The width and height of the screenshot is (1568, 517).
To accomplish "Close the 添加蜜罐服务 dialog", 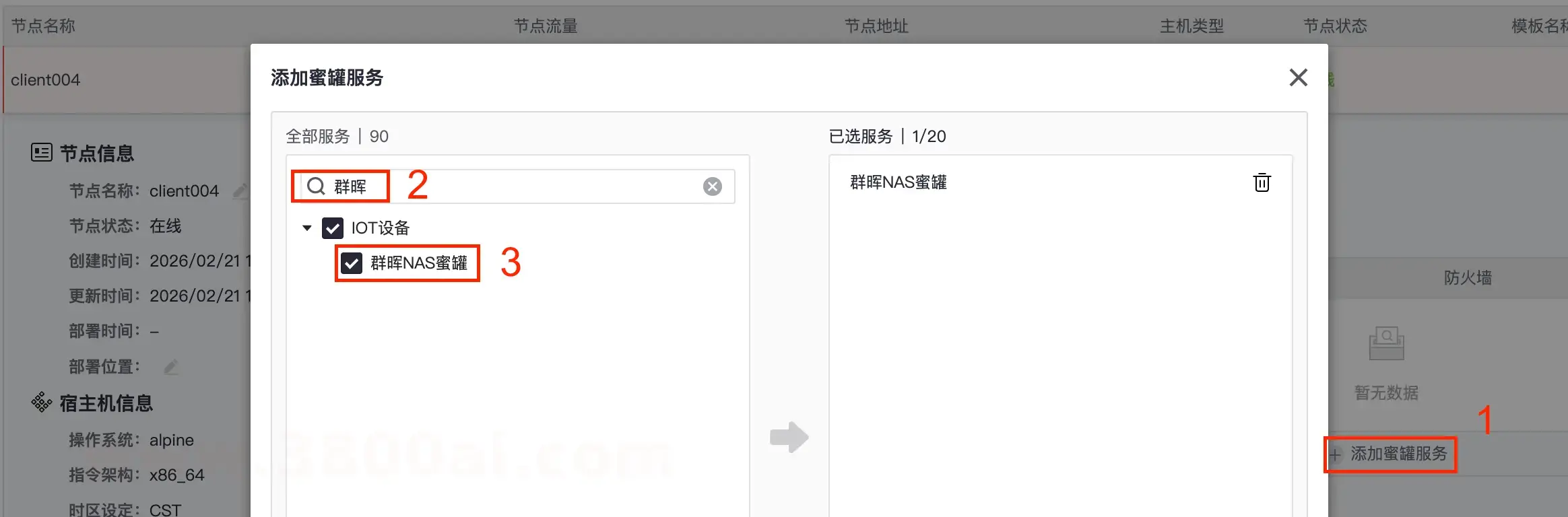I will tap(1298, 77).
